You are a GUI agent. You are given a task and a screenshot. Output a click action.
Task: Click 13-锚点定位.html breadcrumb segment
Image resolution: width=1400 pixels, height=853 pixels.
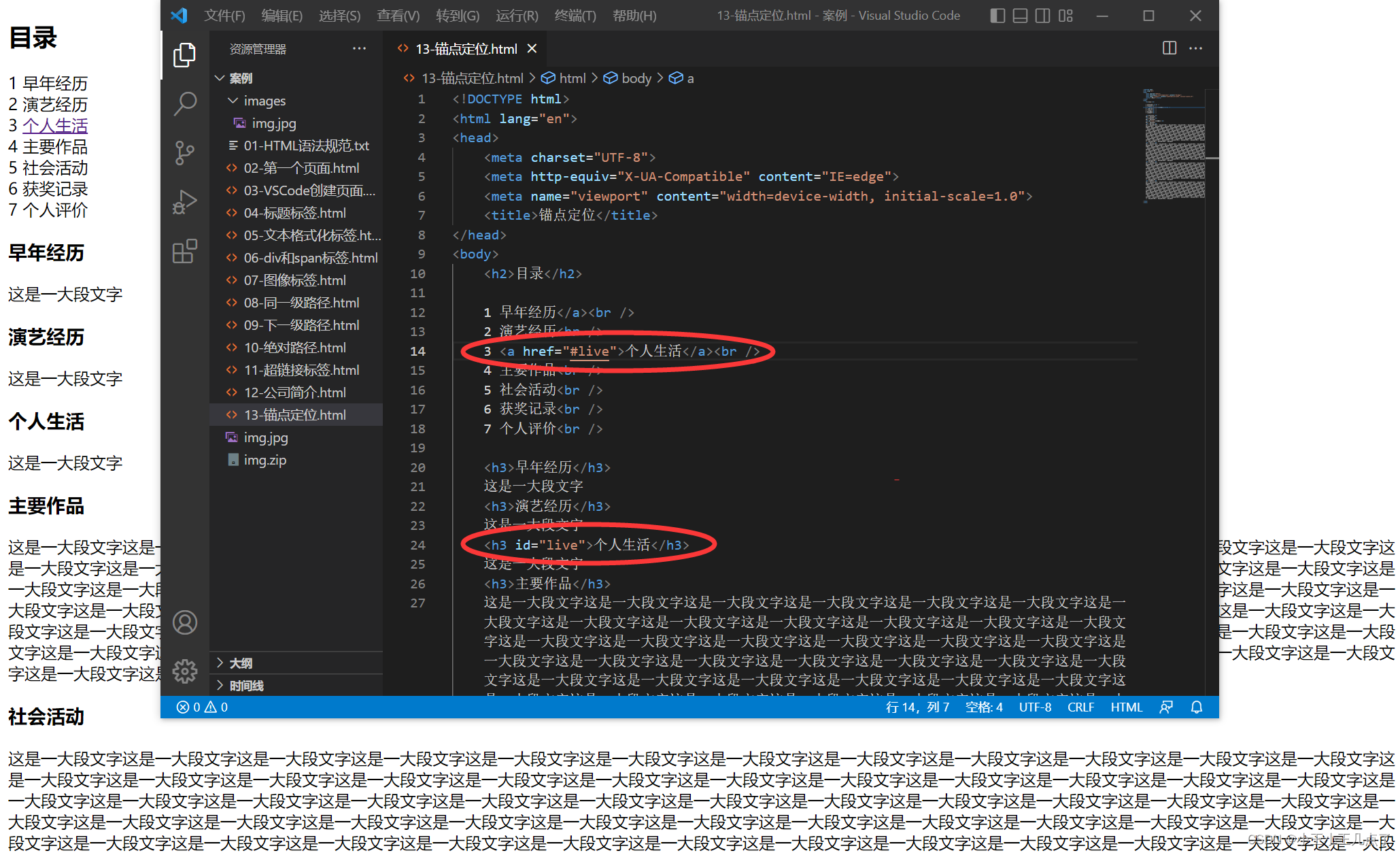[x=464, y=78]
